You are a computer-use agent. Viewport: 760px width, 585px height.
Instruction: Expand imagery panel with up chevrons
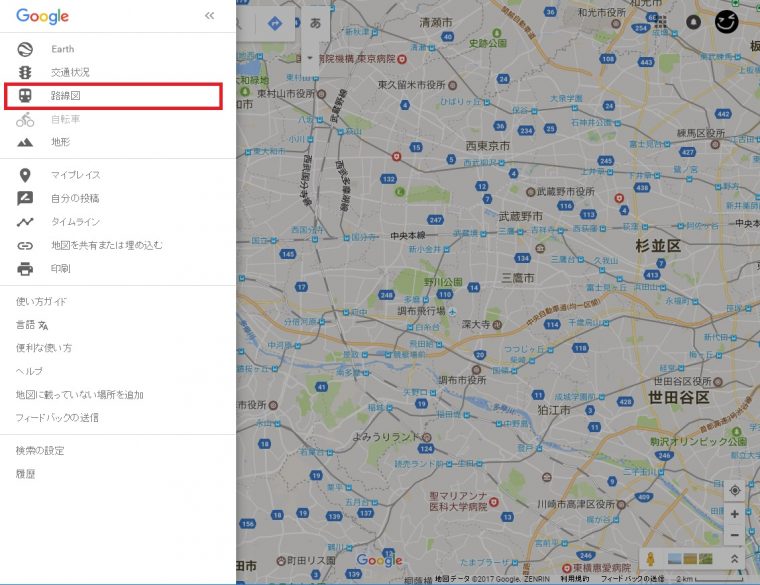point(735,559)
